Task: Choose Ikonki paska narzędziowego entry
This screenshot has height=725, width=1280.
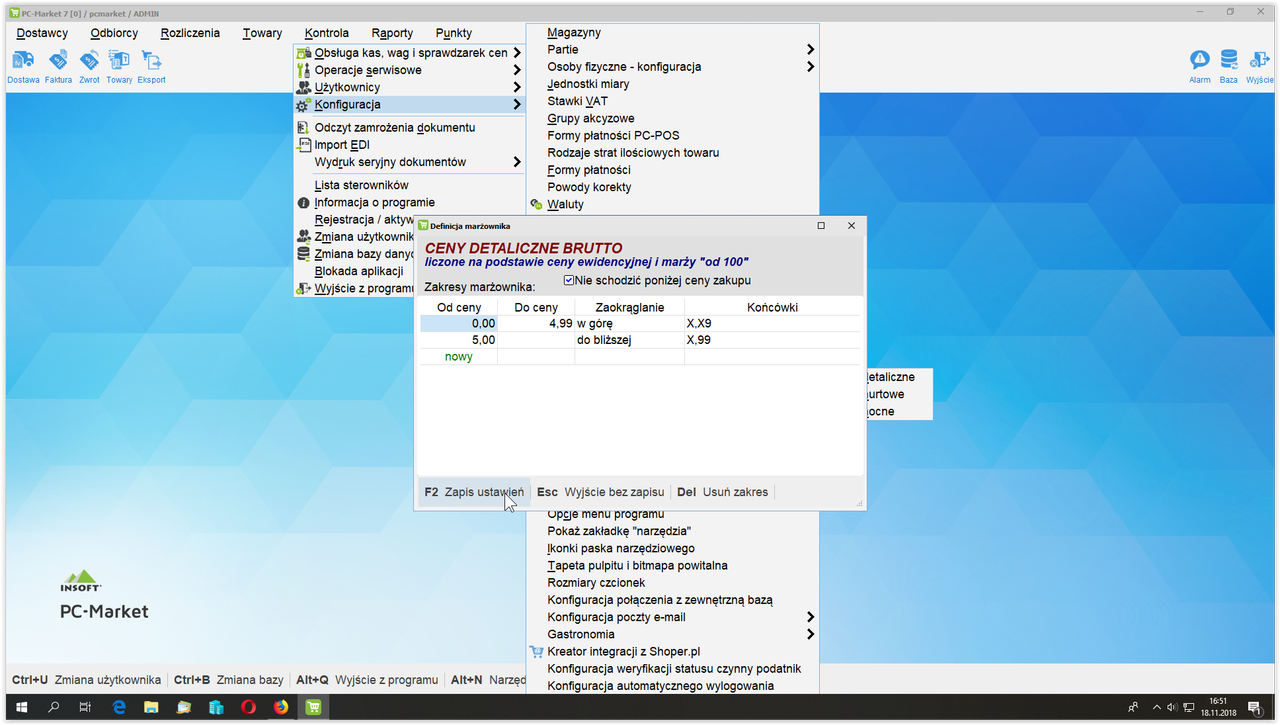Action: click(672, 548)
